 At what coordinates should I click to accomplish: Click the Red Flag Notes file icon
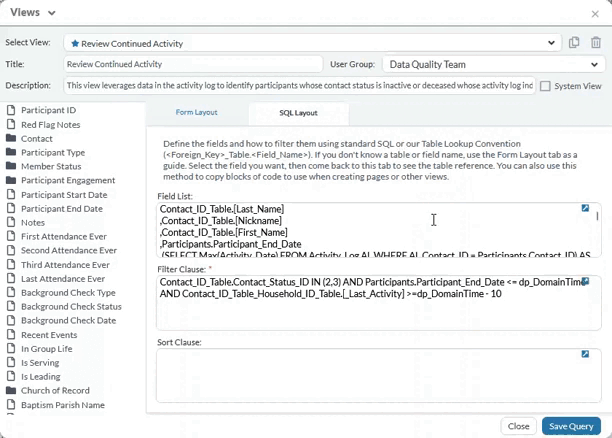(11, 125)
